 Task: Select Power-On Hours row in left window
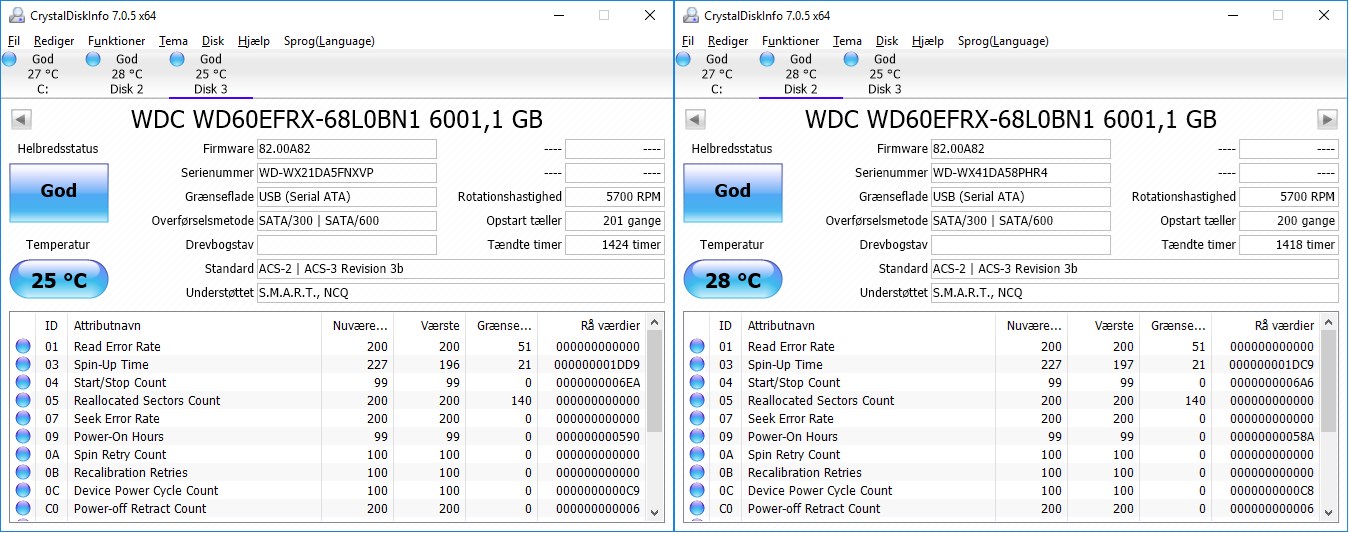328,436
